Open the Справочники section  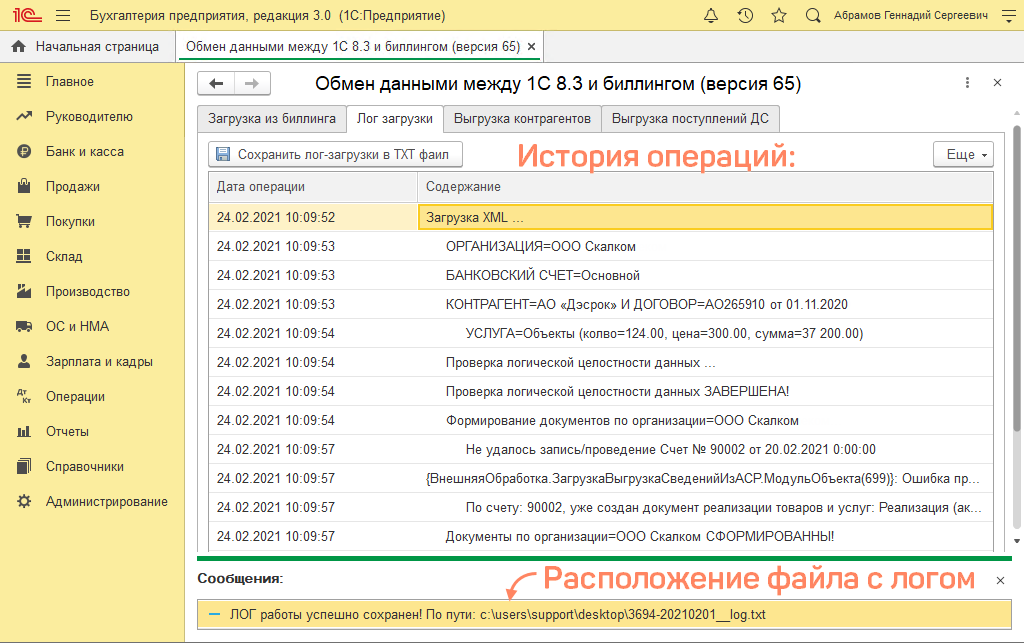point(84,467)
